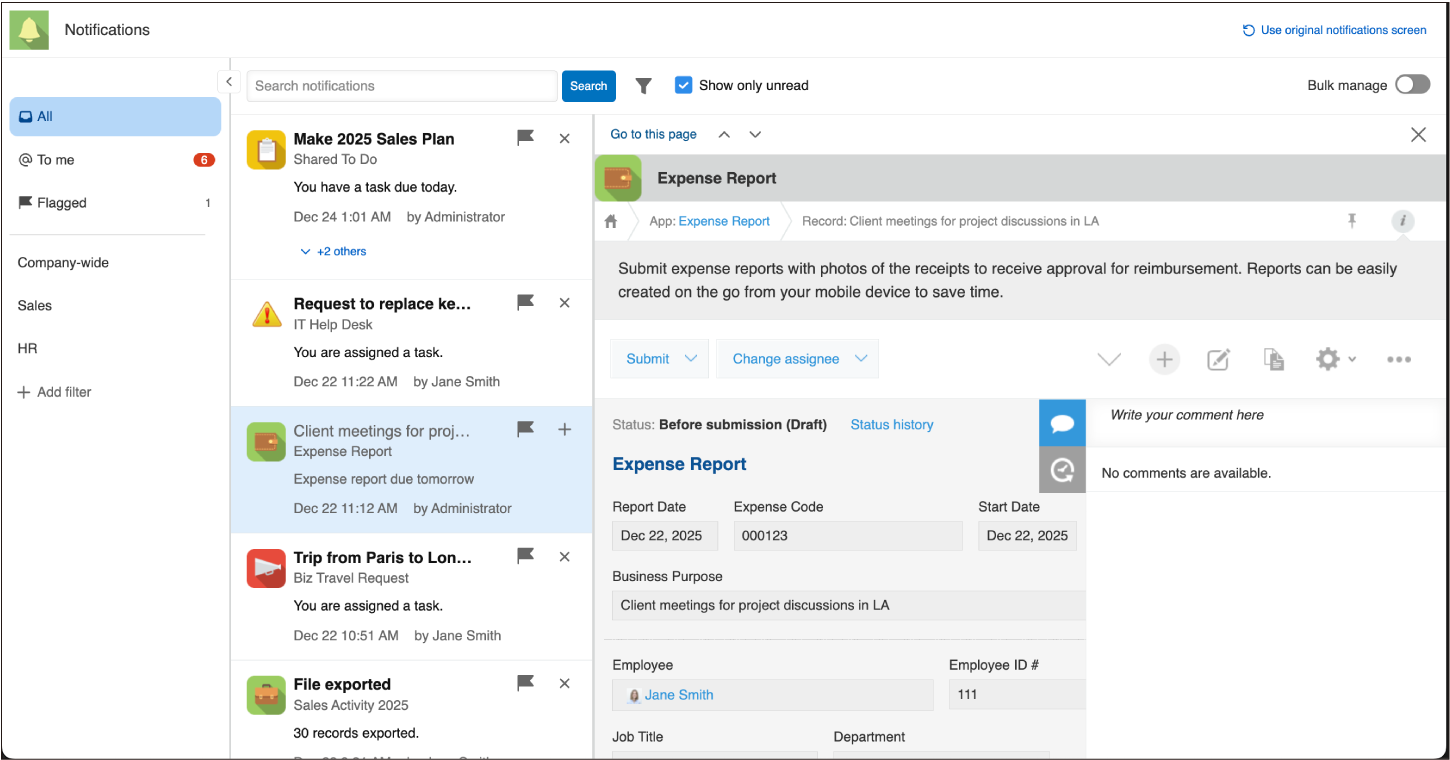The height and width of the screenshot is (760, 1450).
Task: Open the comments speech bubble icon
Action: (1062, 424)
